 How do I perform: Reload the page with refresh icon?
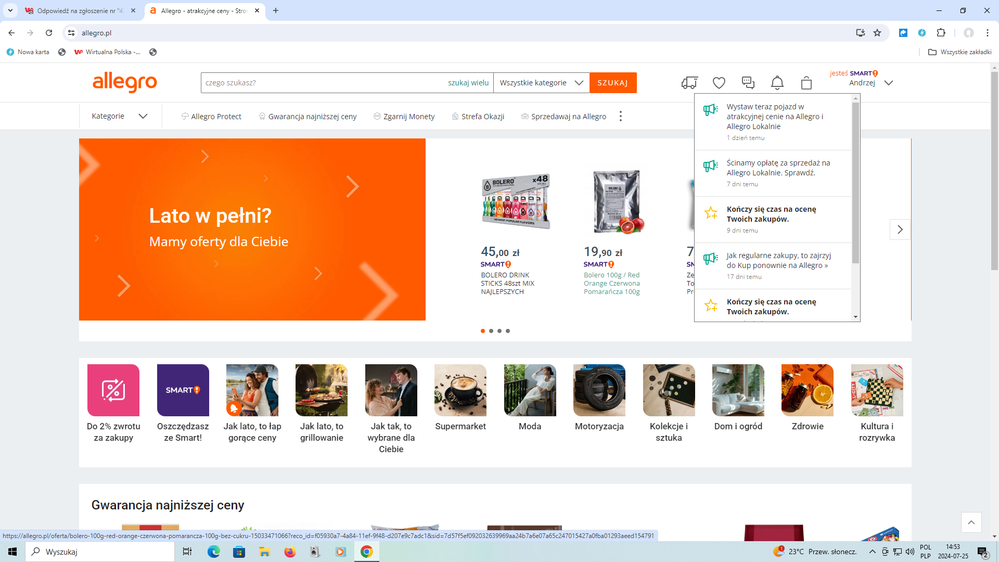[x=48, y=32]
